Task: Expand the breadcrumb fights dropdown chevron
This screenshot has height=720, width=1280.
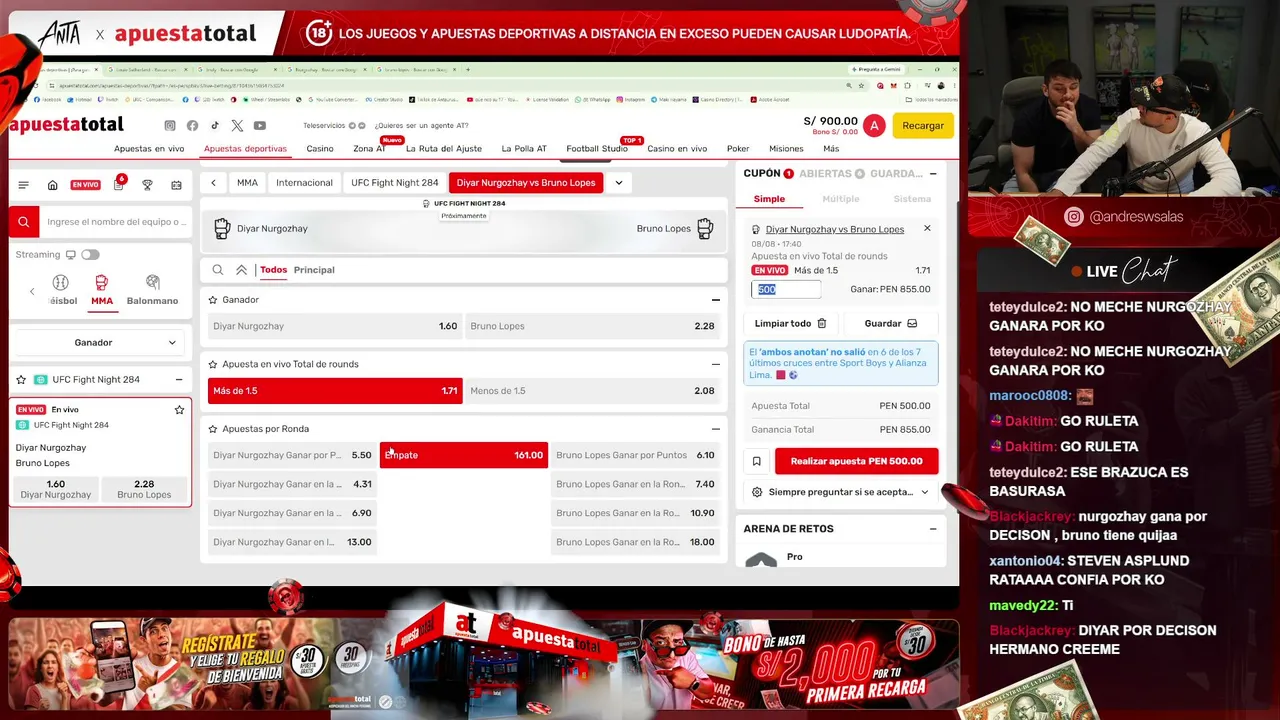Action: pos(619,183)
